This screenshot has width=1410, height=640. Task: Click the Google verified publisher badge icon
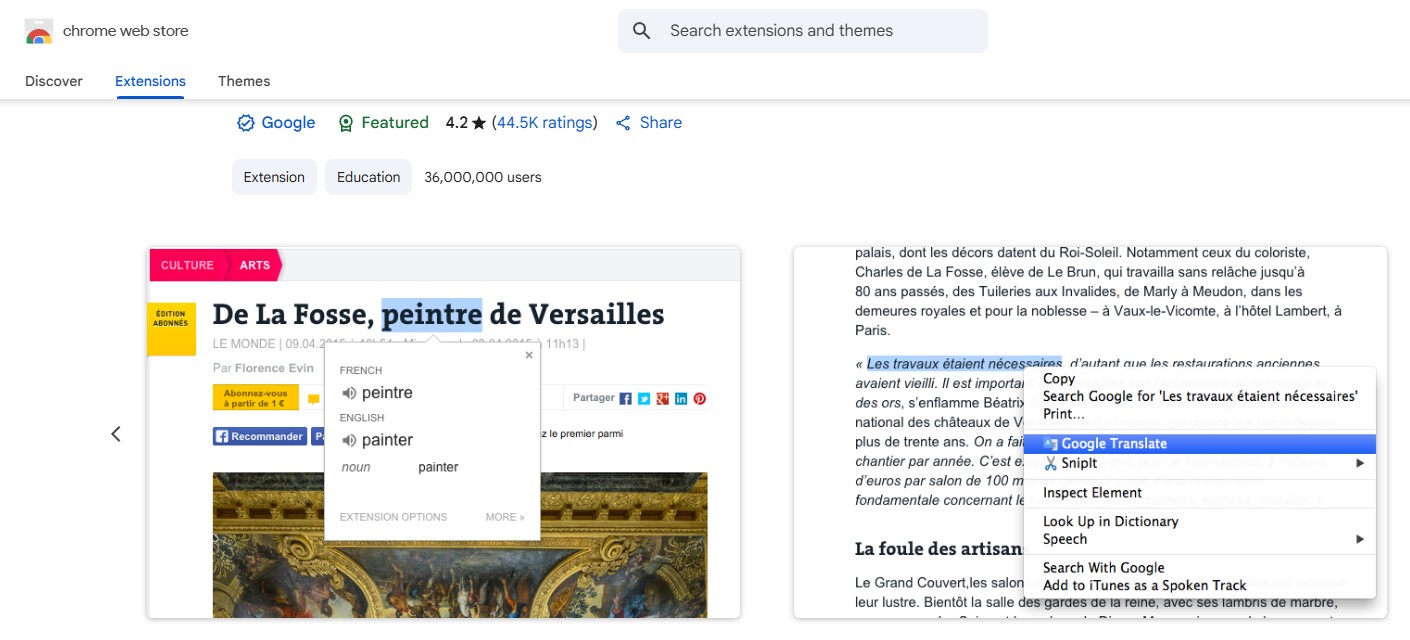tap(246, 123)
